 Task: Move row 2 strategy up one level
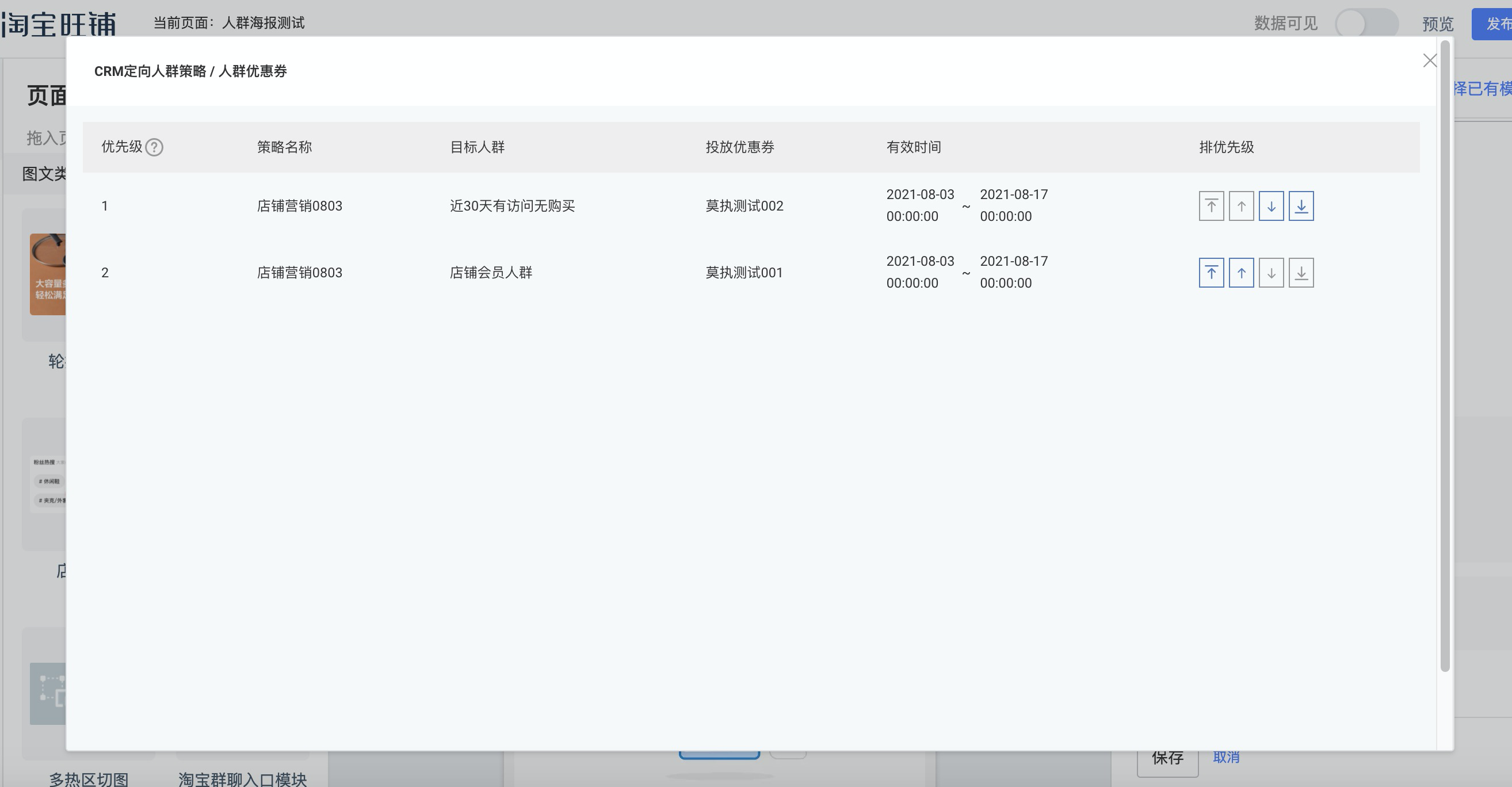click(x=1241, y=273)
